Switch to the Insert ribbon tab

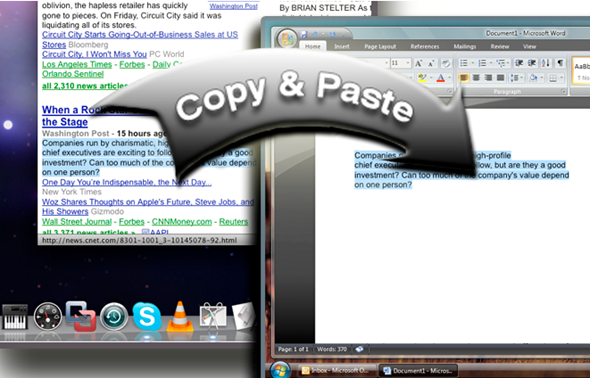click(342, 47)
